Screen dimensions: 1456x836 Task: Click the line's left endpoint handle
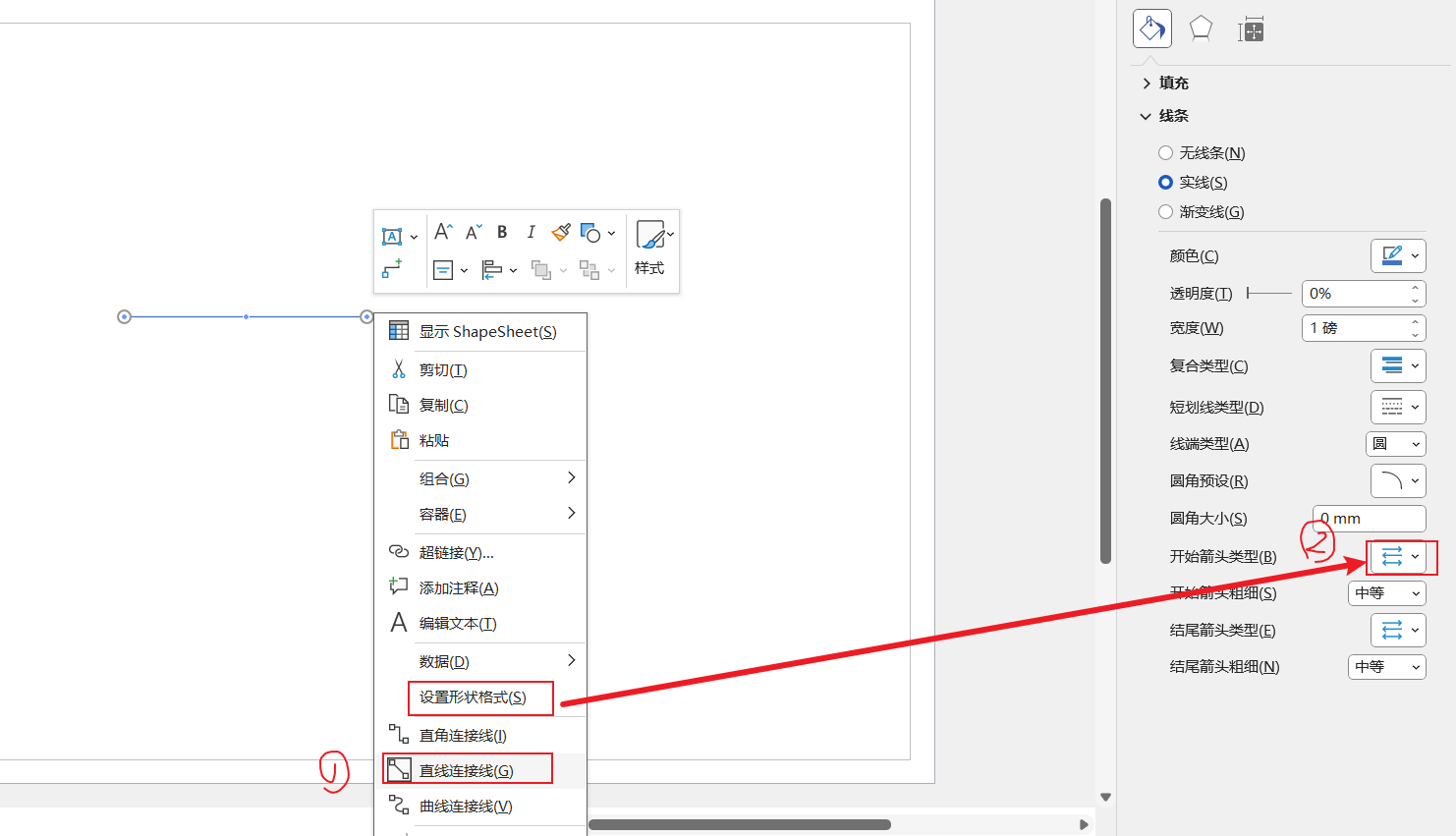tap(124, 316)
